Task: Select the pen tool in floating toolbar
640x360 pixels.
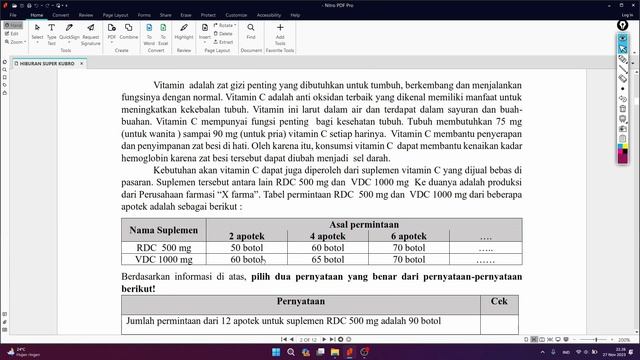Action: click(x=622, y=59)
